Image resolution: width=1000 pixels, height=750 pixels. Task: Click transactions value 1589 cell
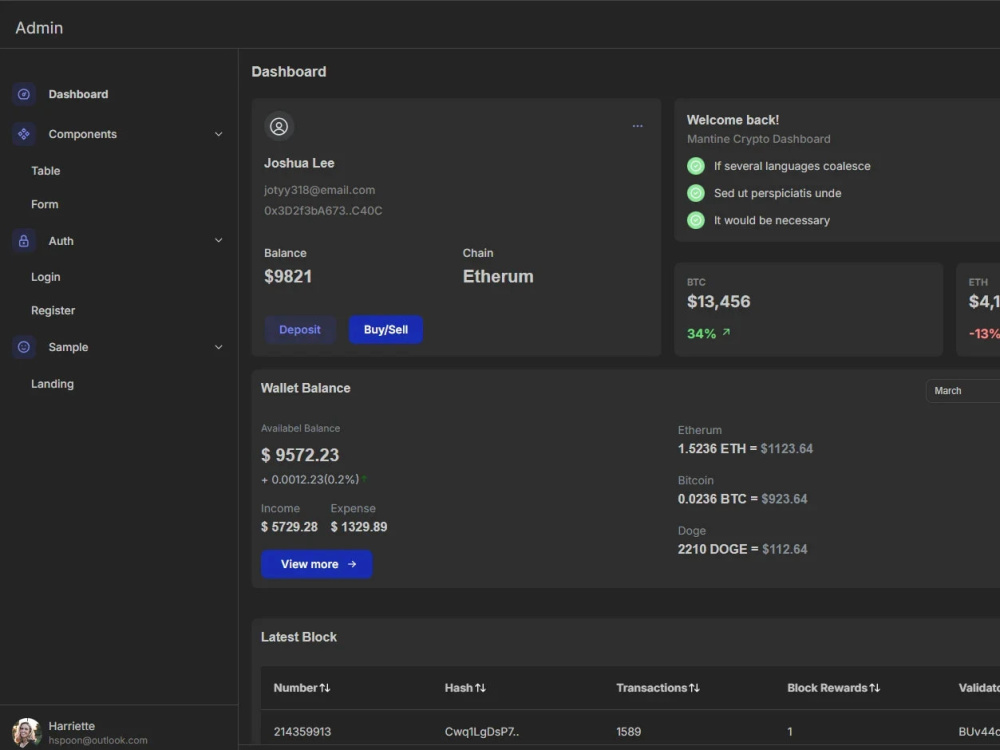629,732
